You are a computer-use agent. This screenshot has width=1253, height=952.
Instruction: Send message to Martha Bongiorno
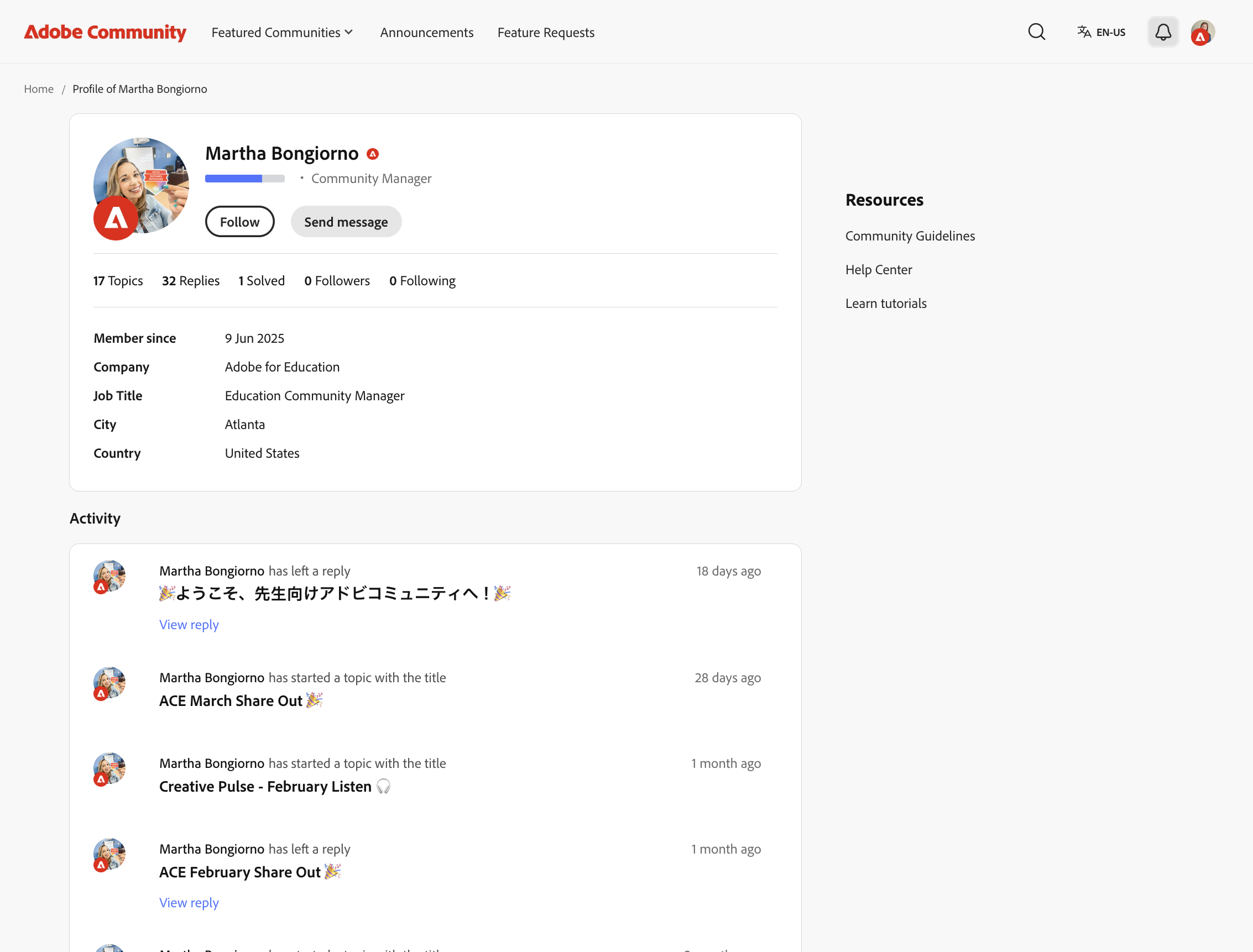(346, 222)
